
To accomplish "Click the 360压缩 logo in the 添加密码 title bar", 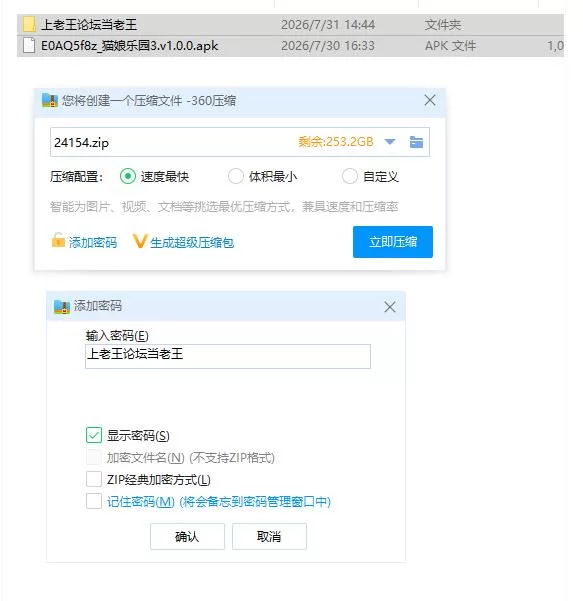I will pyautogui.click(x=62, y=307).
